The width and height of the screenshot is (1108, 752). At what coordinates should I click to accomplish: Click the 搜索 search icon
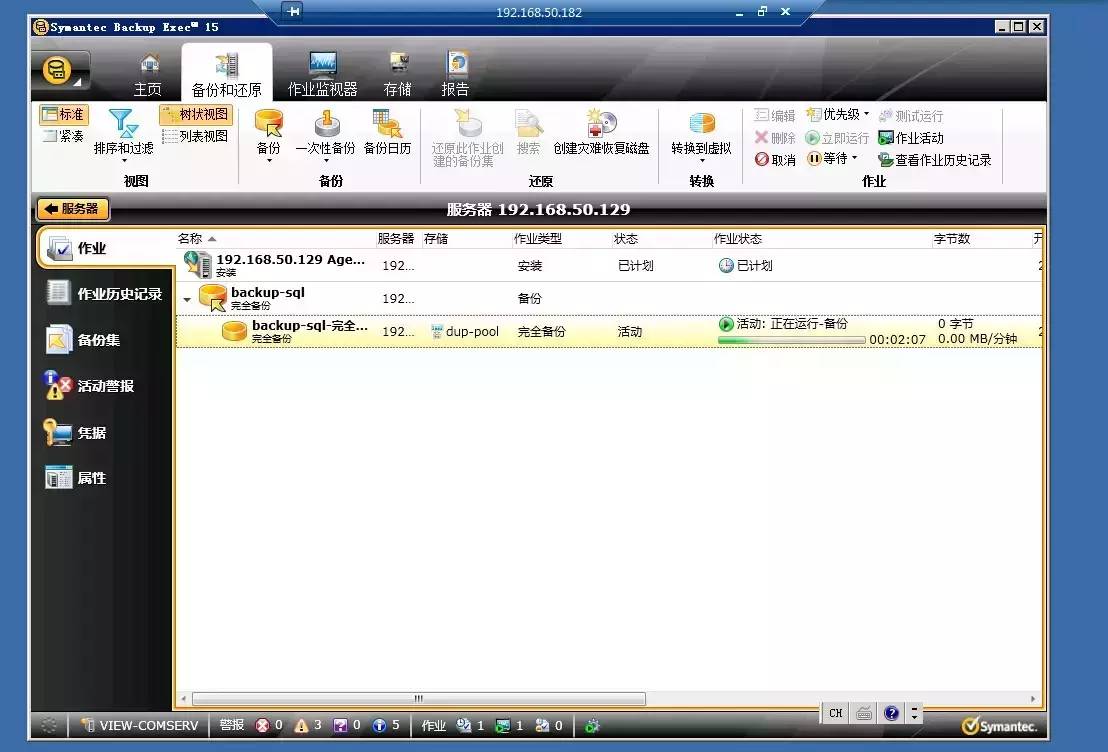point(528,123)
